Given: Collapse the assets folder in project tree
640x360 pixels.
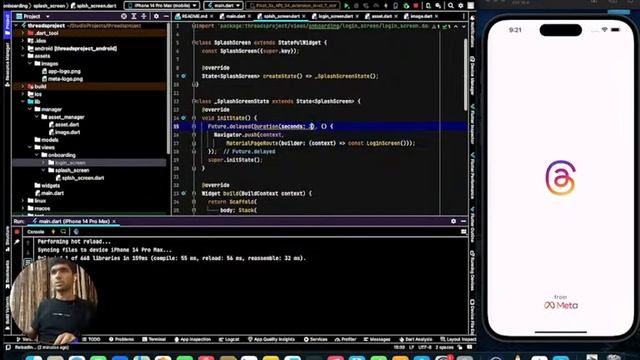Looking at the screenshot, I should 23,56.
